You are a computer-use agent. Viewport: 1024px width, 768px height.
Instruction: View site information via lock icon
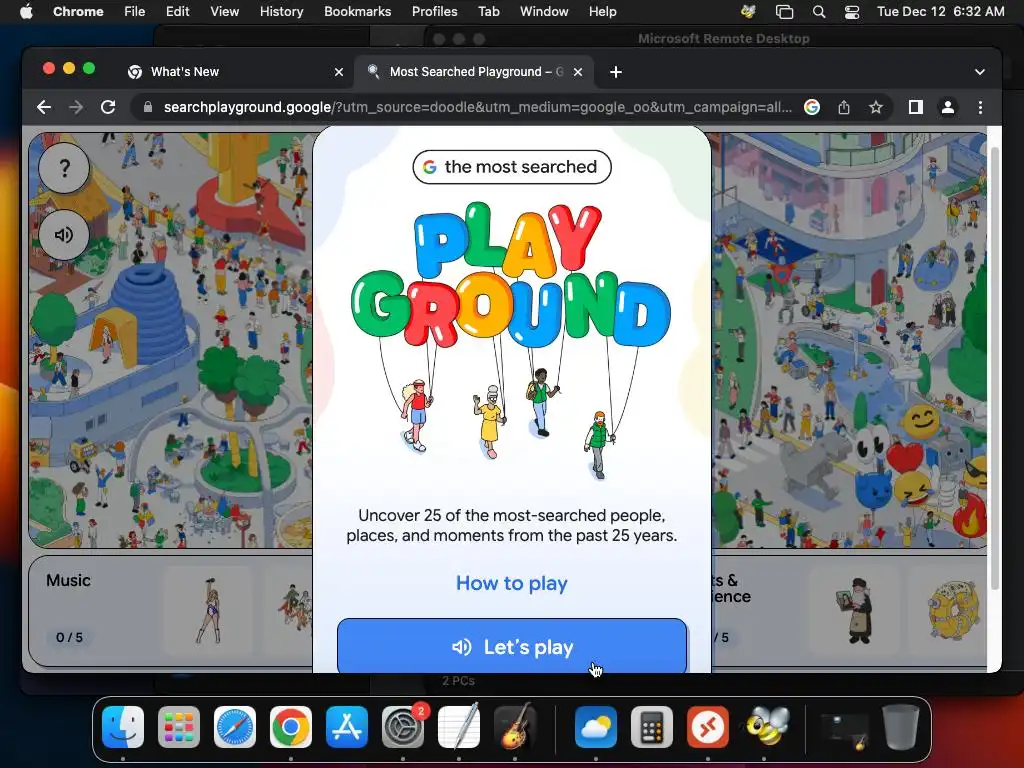point(148,107)
